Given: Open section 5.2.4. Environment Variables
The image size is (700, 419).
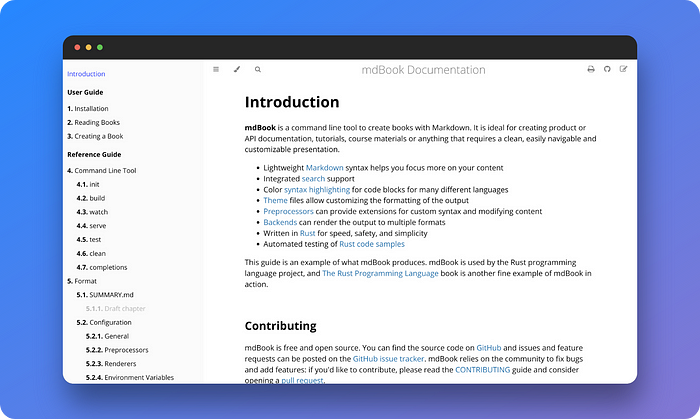Looking at the screenshot, I should (x=130, y=378).
